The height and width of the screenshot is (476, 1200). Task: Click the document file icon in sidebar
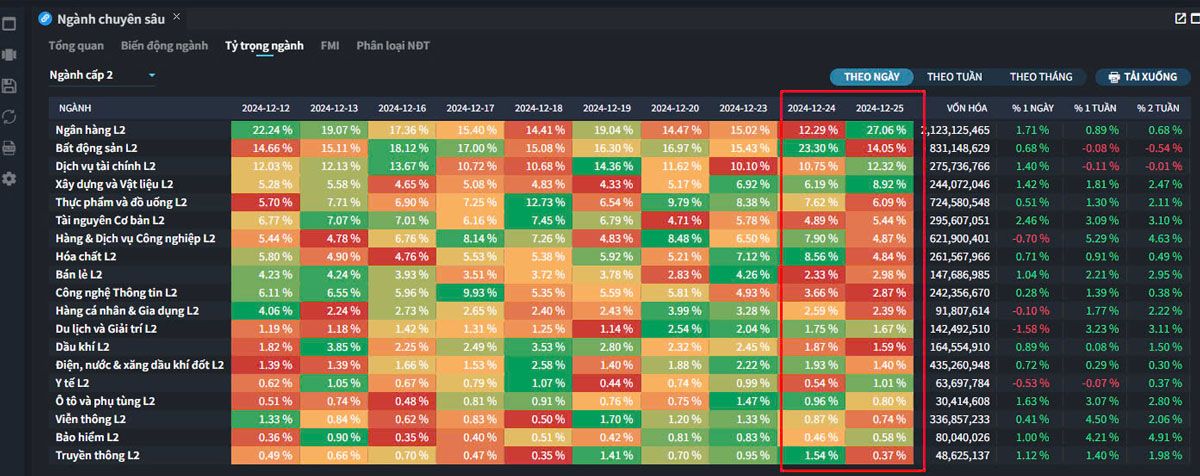click(x=10, y=148)
